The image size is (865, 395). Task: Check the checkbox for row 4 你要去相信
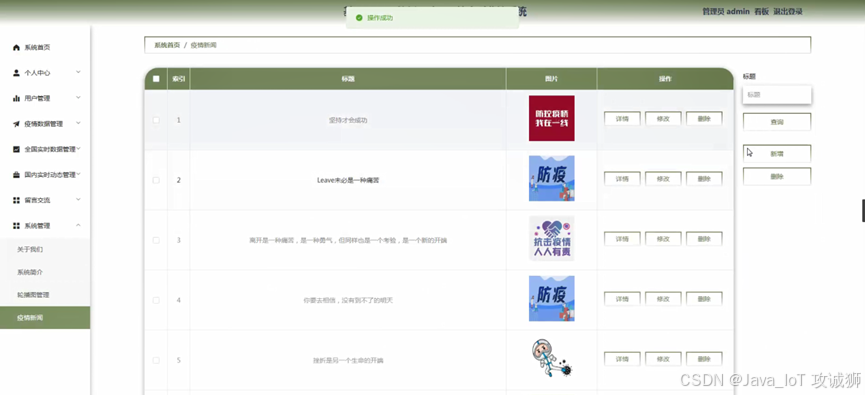[156, 300]
